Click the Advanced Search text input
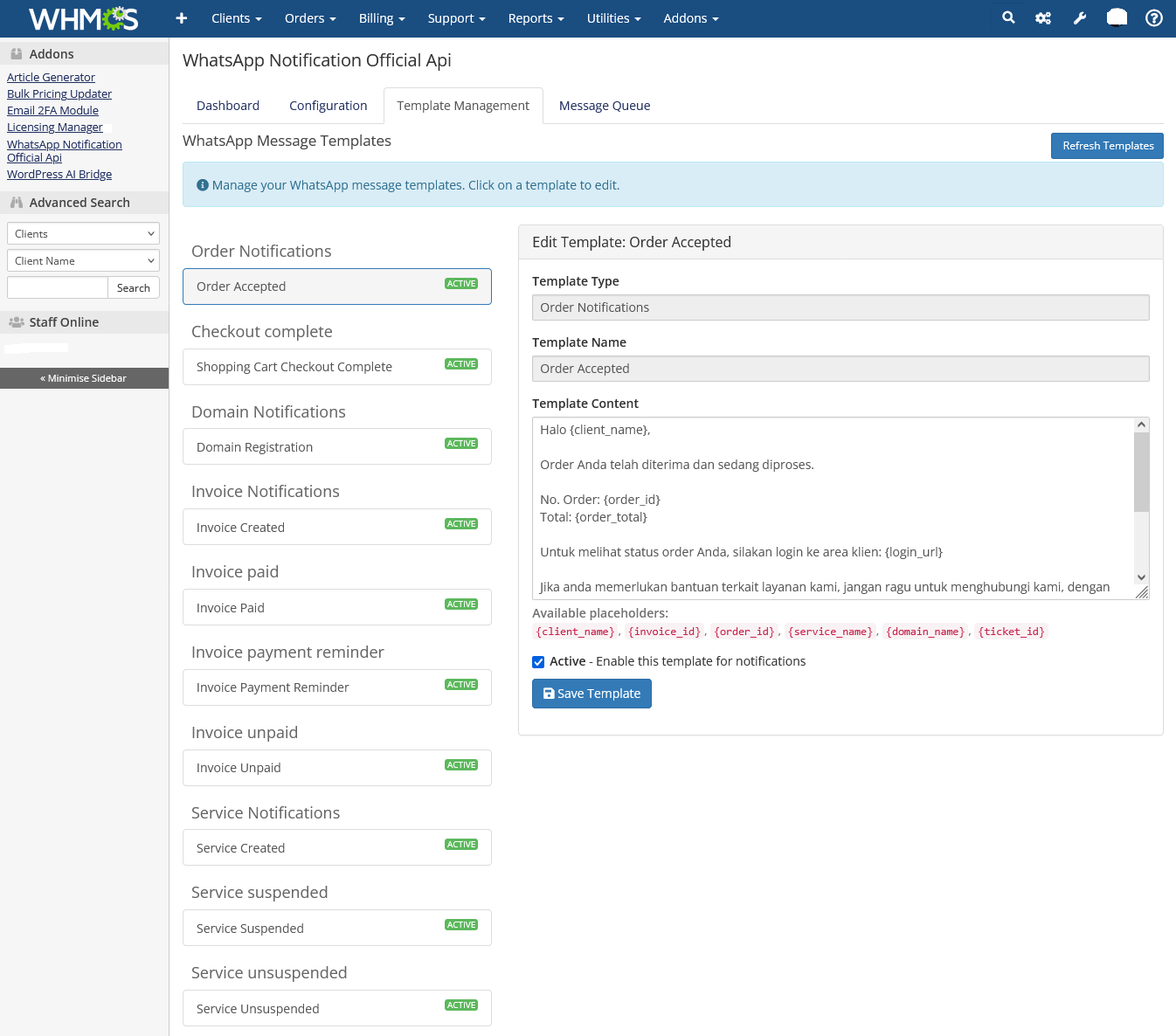This screenshot has width=1176, height=1036. point(58,287)
